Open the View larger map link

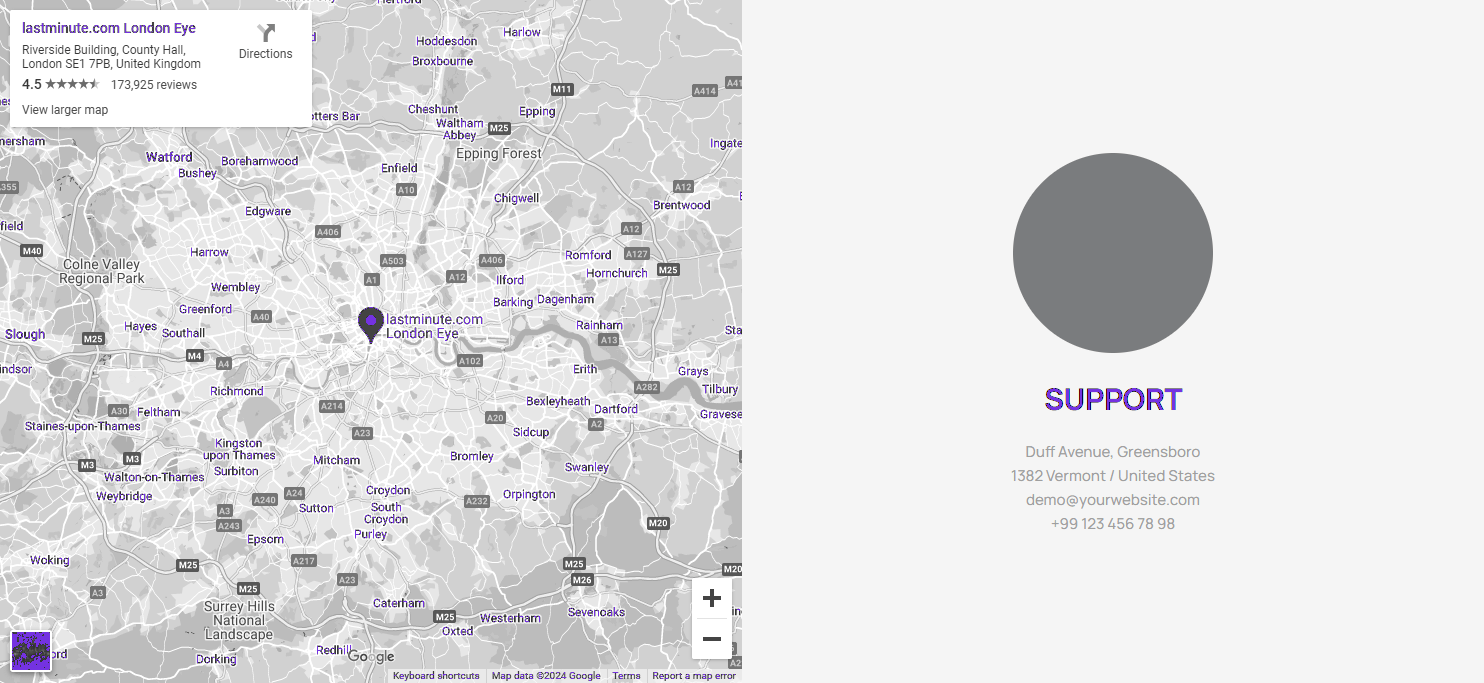tap(65, 110)
